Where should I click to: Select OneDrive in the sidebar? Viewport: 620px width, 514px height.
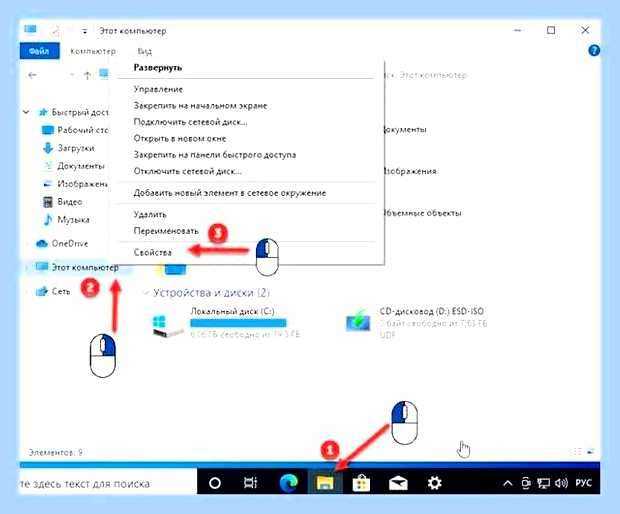pos(62,244)
